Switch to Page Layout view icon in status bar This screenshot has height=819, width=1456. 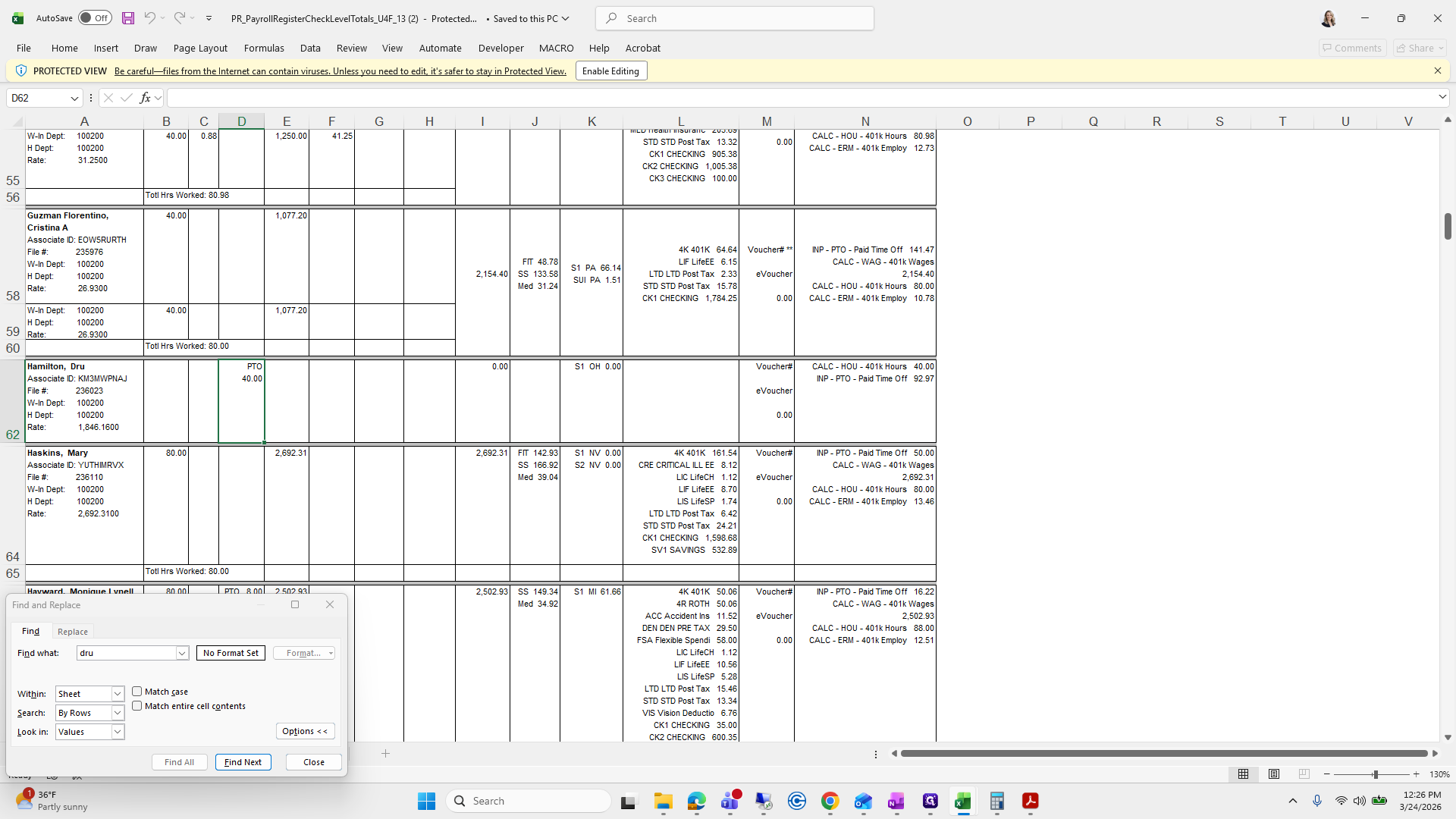click(x=1274, y=774)
